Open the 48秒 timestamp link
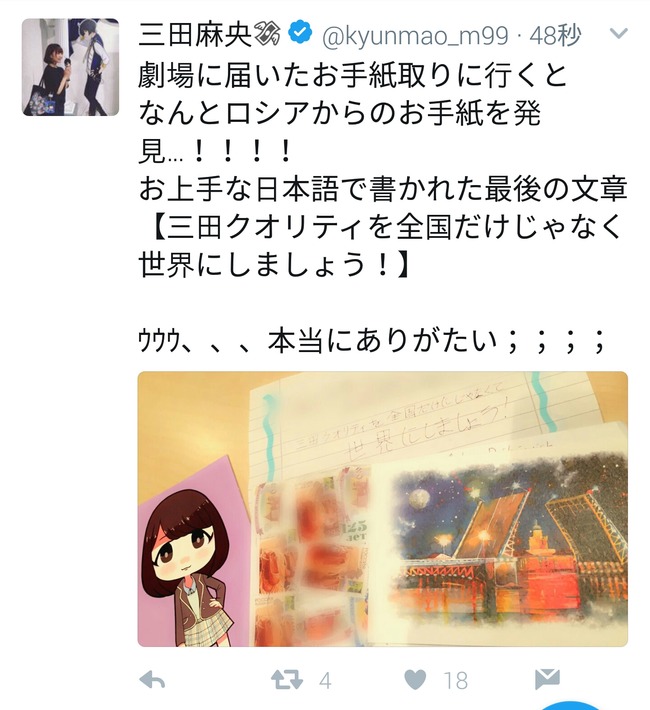Viewport: 650px width, 710px height. point(555,35)
